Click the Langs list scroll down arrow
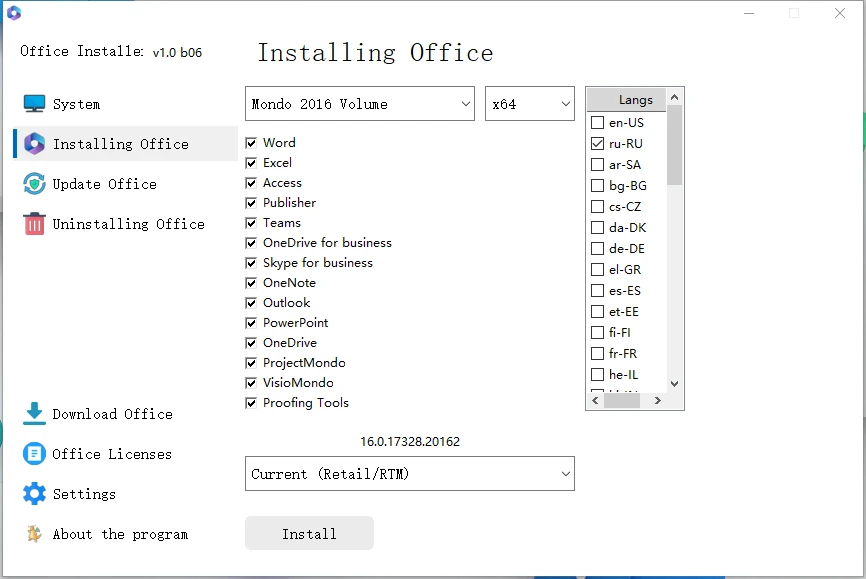 click(x=674, y=383)
